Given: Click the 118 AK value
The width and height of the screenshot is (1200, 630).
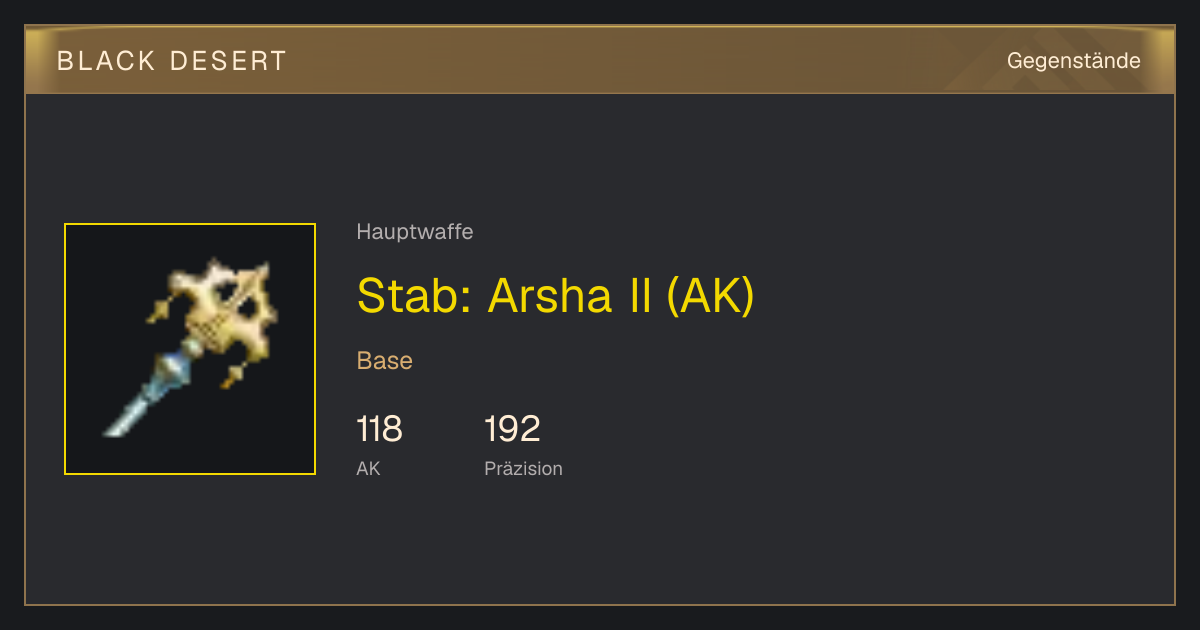Looking at the screenshot, I should [379, 429].
